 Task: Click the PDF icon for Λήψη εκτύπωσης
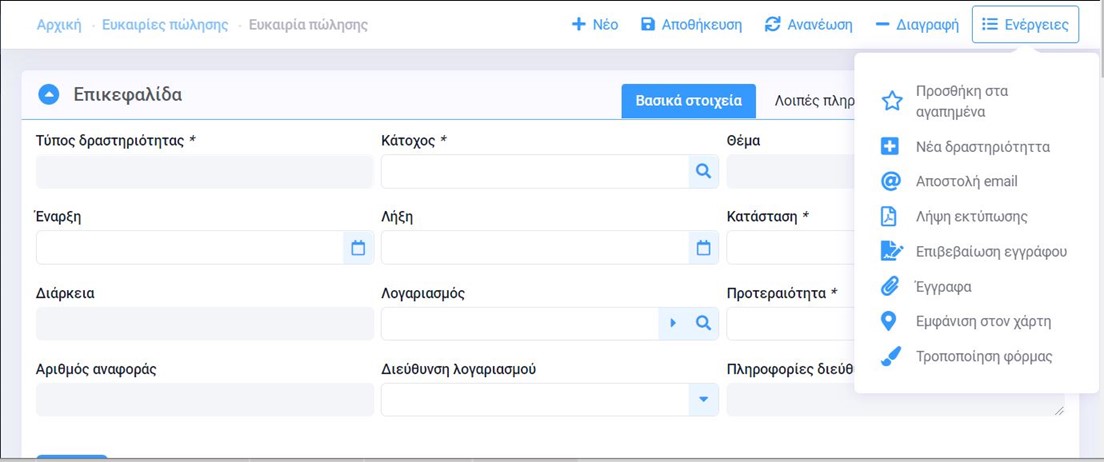889,217
